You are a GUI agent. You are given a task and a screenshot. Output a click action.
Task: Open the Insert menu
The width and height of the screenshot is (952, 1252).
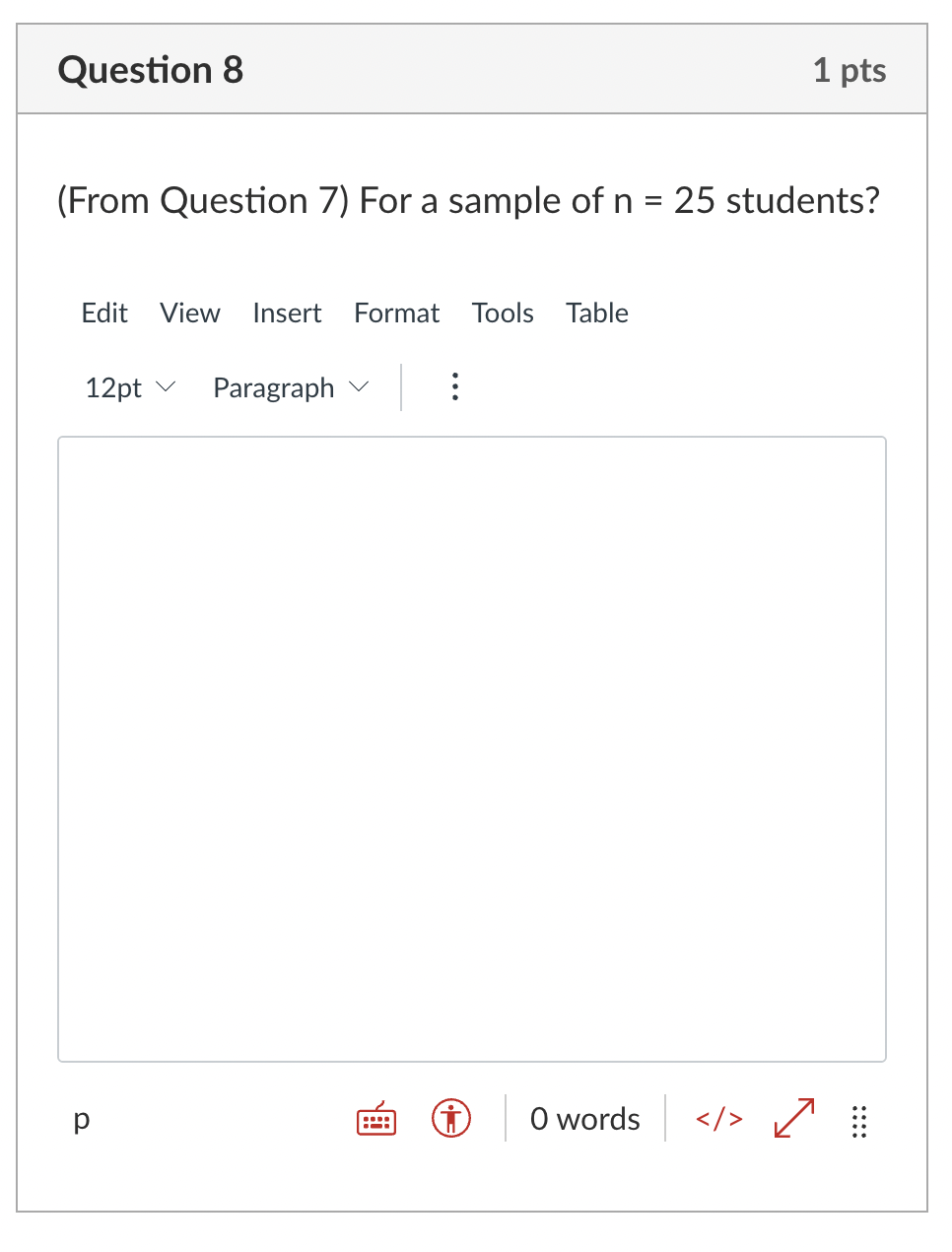coord(287,313)
